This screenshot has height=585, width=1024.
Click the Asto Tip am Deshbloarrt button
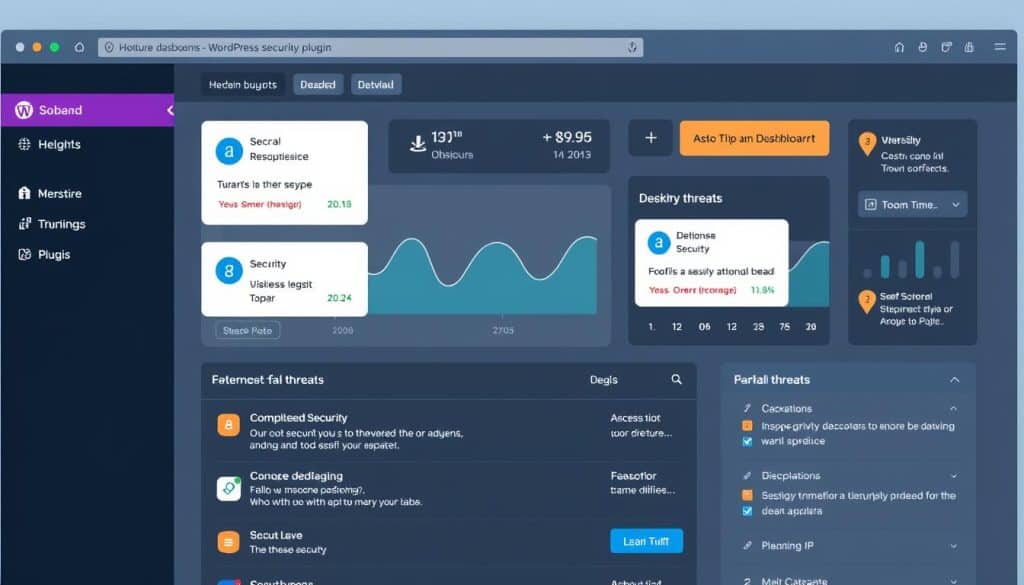click(754, 138)
